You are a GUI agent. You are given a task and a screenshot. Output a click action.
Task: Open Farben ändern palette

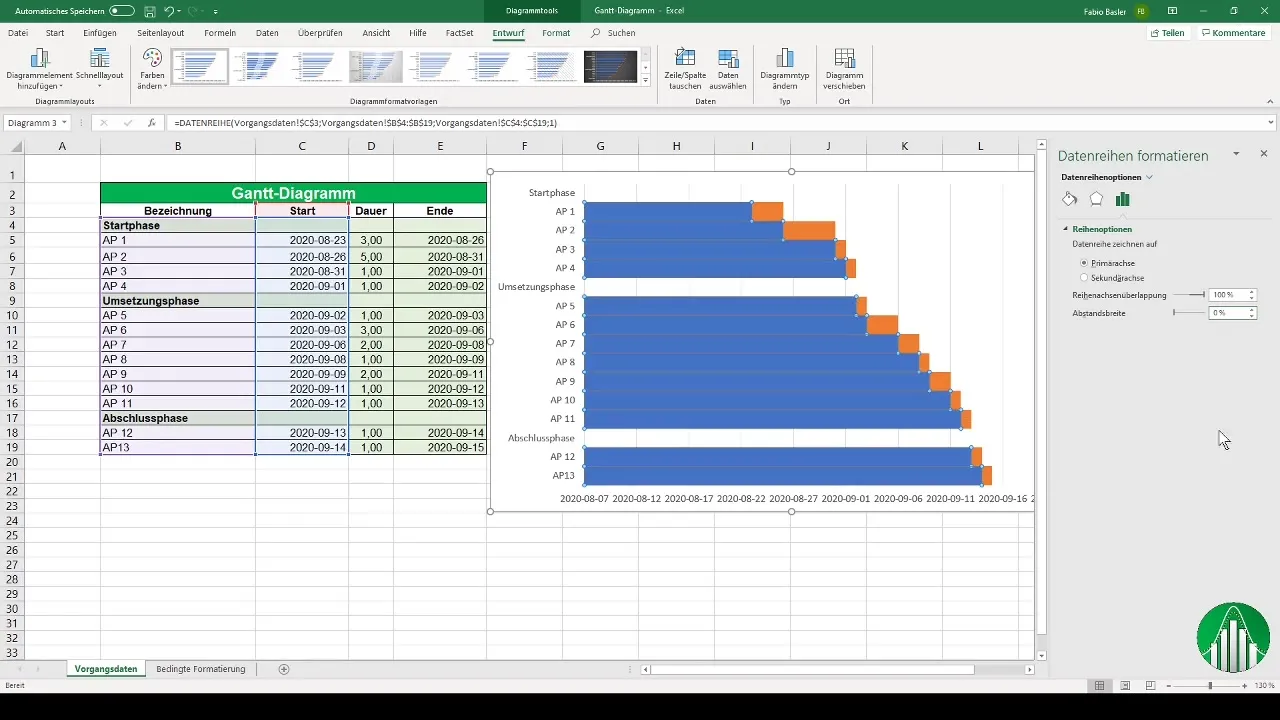[x=152, y=69]
